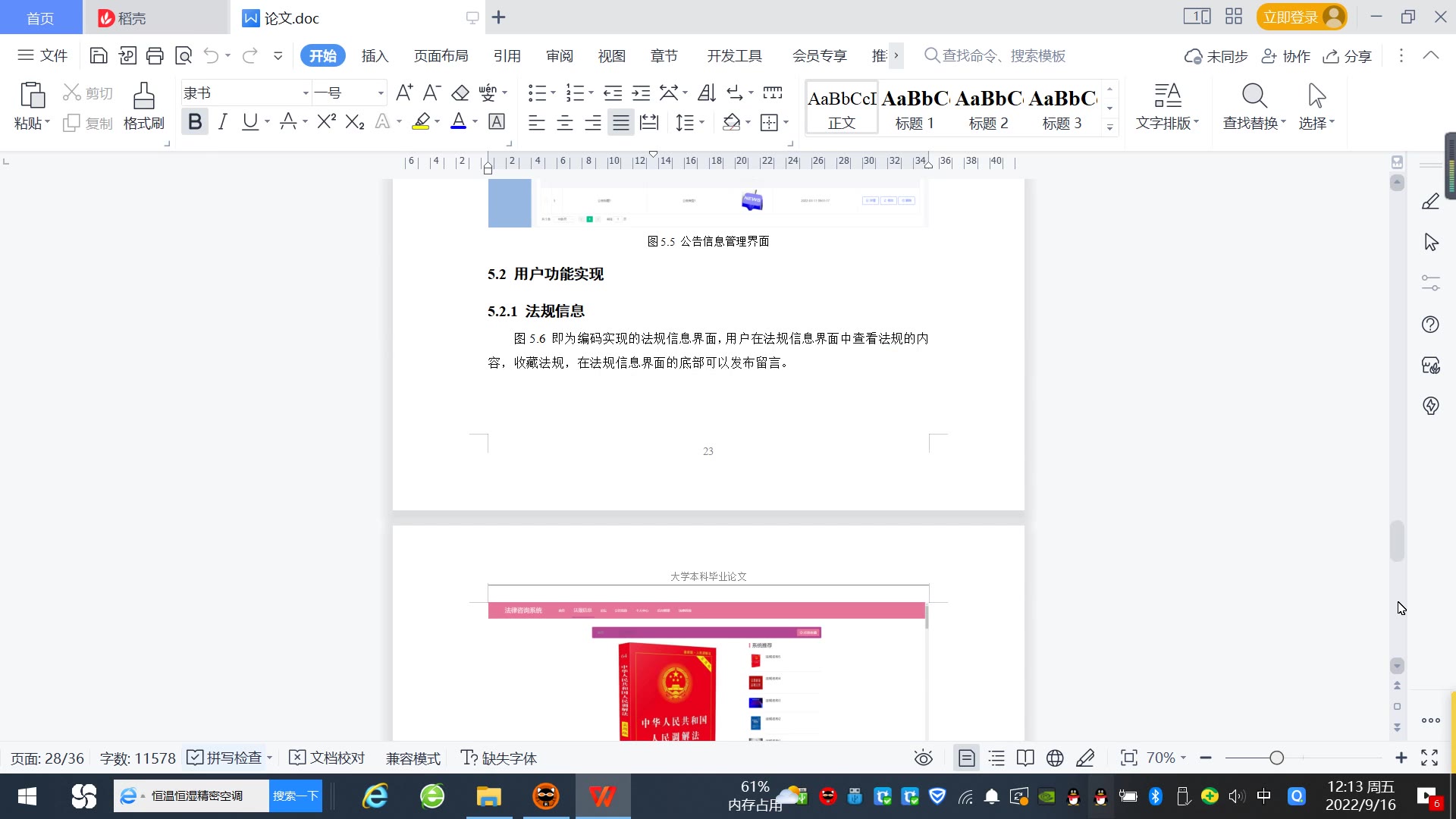Expand the font name dropdown 隶书
The width and height of the screenshot is (1456, 819).
306,93
